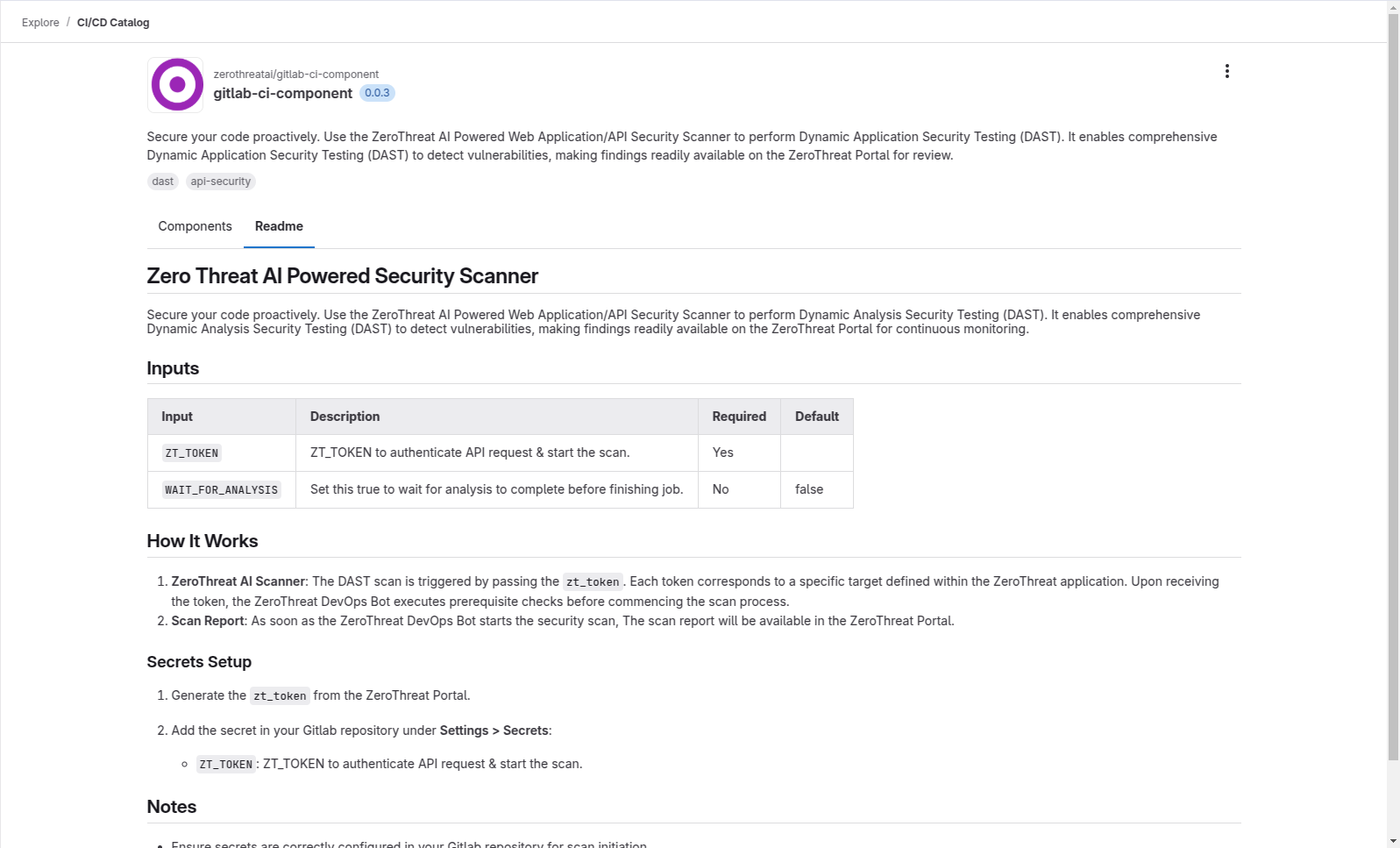Viewport: 1400px width, 848px height.
Task: Switch to the Components tab
Action: 195,226
